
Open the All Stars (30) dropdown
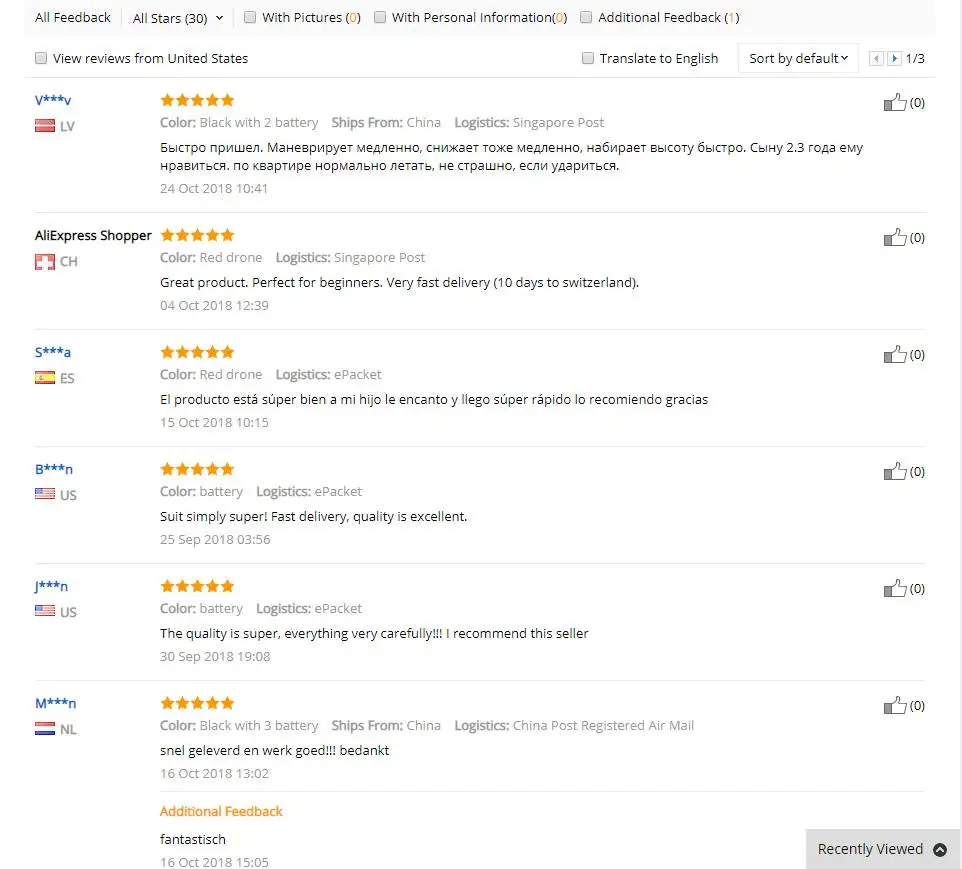tap(178, 18)
